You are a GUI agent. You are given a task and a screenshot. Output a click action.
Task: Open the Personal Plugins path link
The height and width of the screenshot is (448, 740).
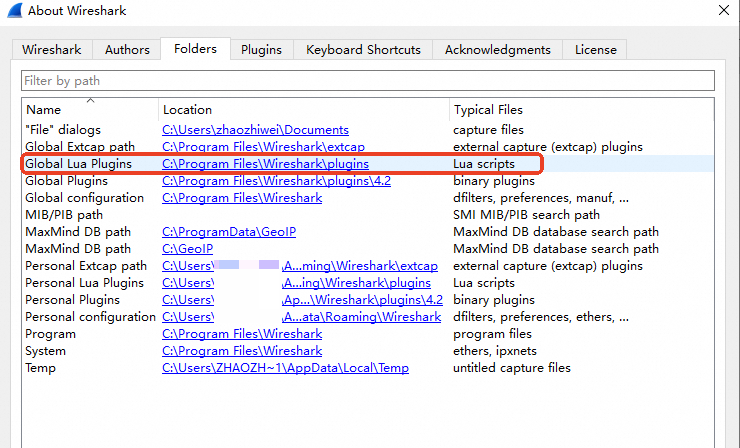[x=302, y=300]
